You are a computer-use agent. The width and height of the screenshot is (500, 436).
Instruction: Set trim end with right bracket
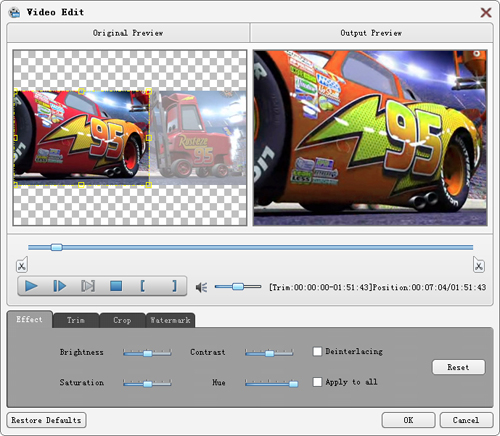click(174, 286)
